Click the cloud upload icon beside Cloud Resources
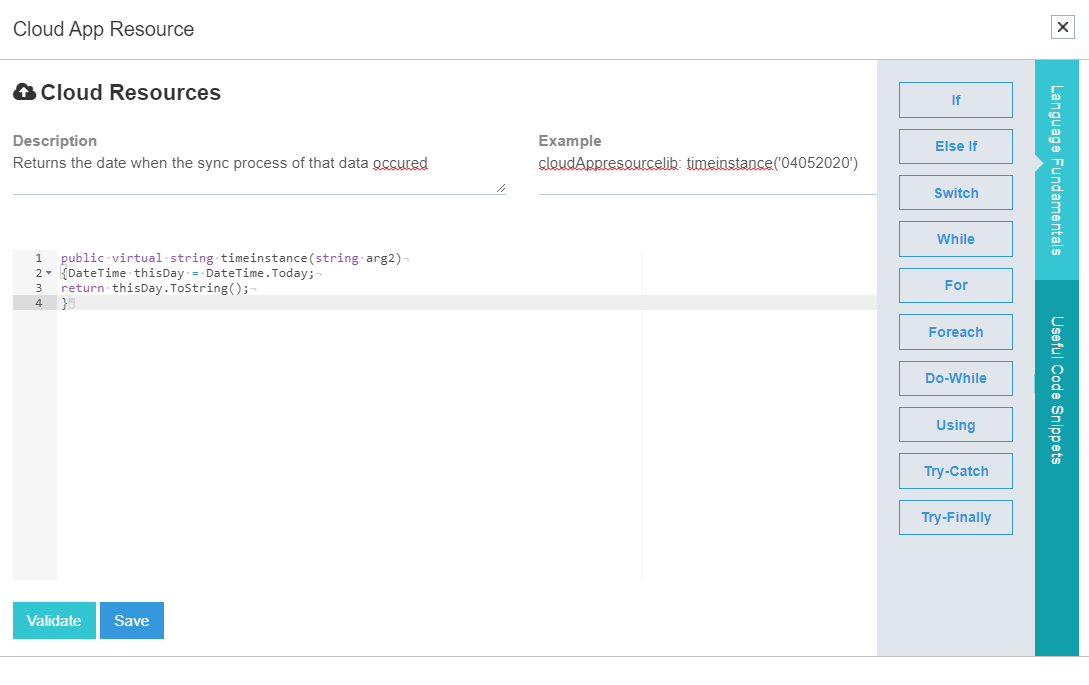 25,93
